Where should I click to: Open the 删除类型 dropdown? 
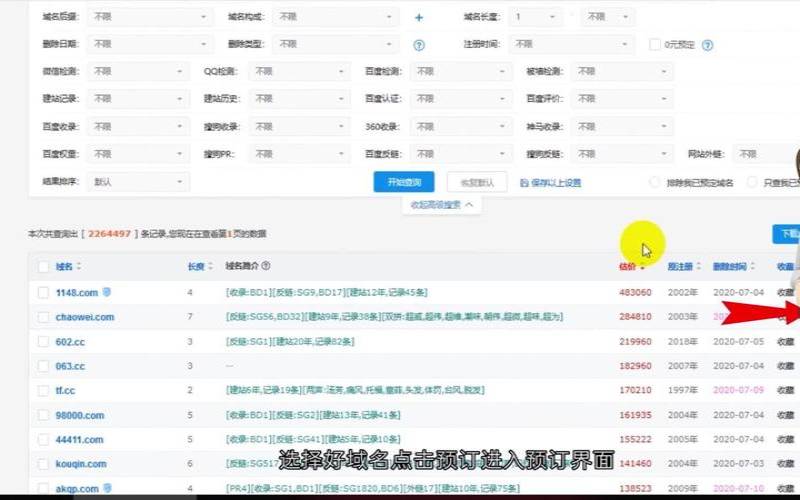(336, 44)
